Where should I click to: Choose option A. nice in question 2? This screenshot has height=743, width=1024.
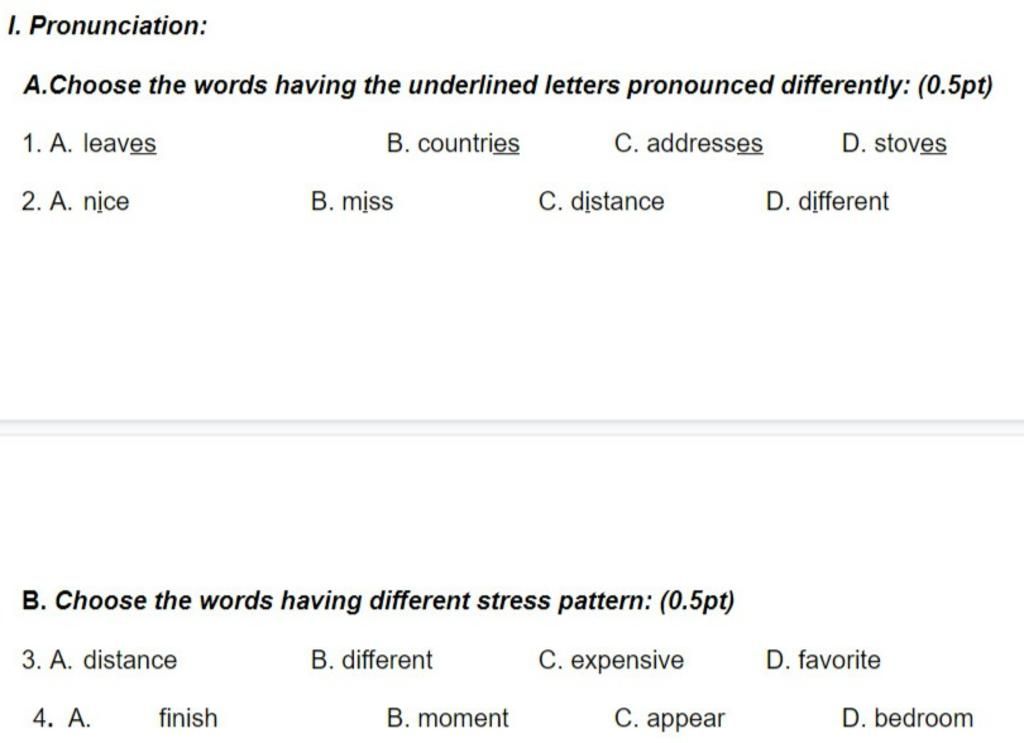(89, 201)
